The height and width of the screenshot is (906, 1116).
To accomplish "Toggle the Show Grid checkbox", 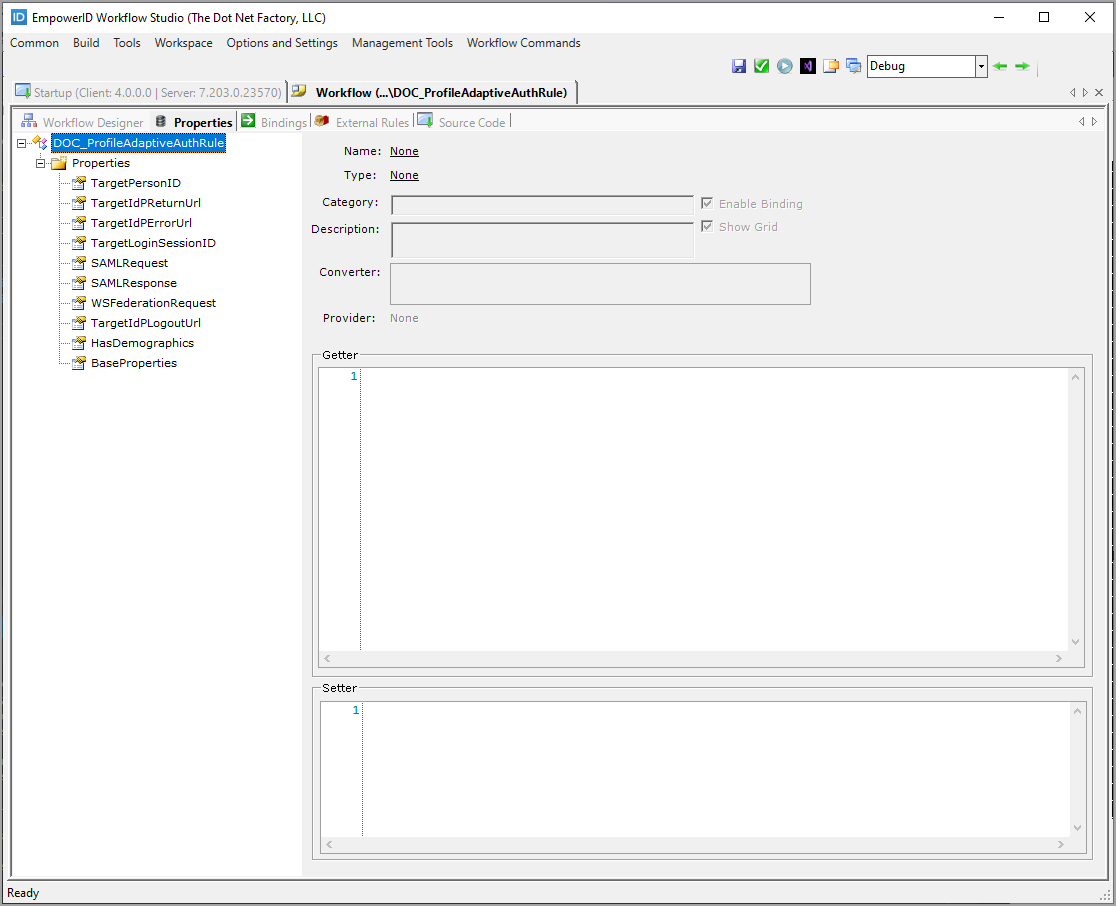I will (707, 226).
